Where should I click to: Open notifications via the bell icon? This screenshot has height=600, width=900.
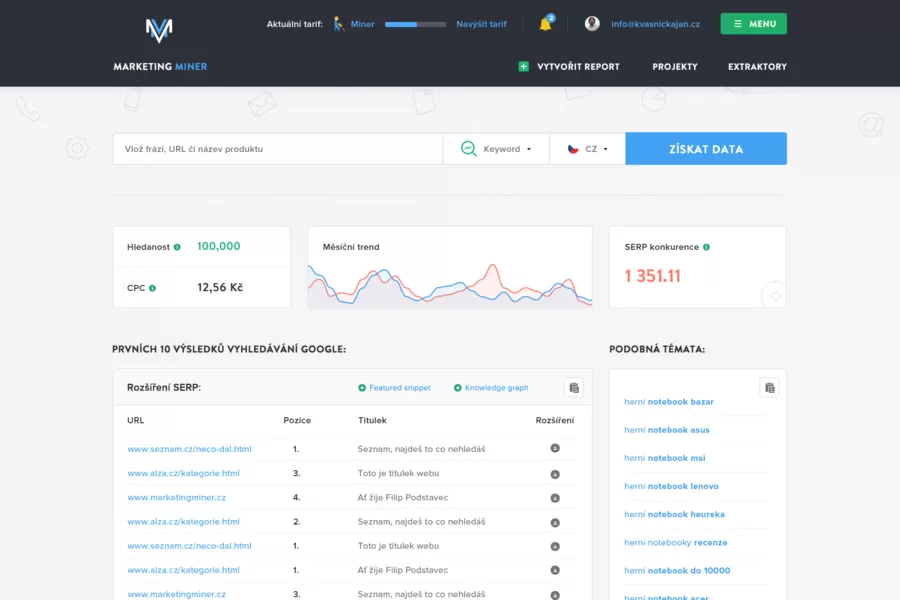[544, 23]
